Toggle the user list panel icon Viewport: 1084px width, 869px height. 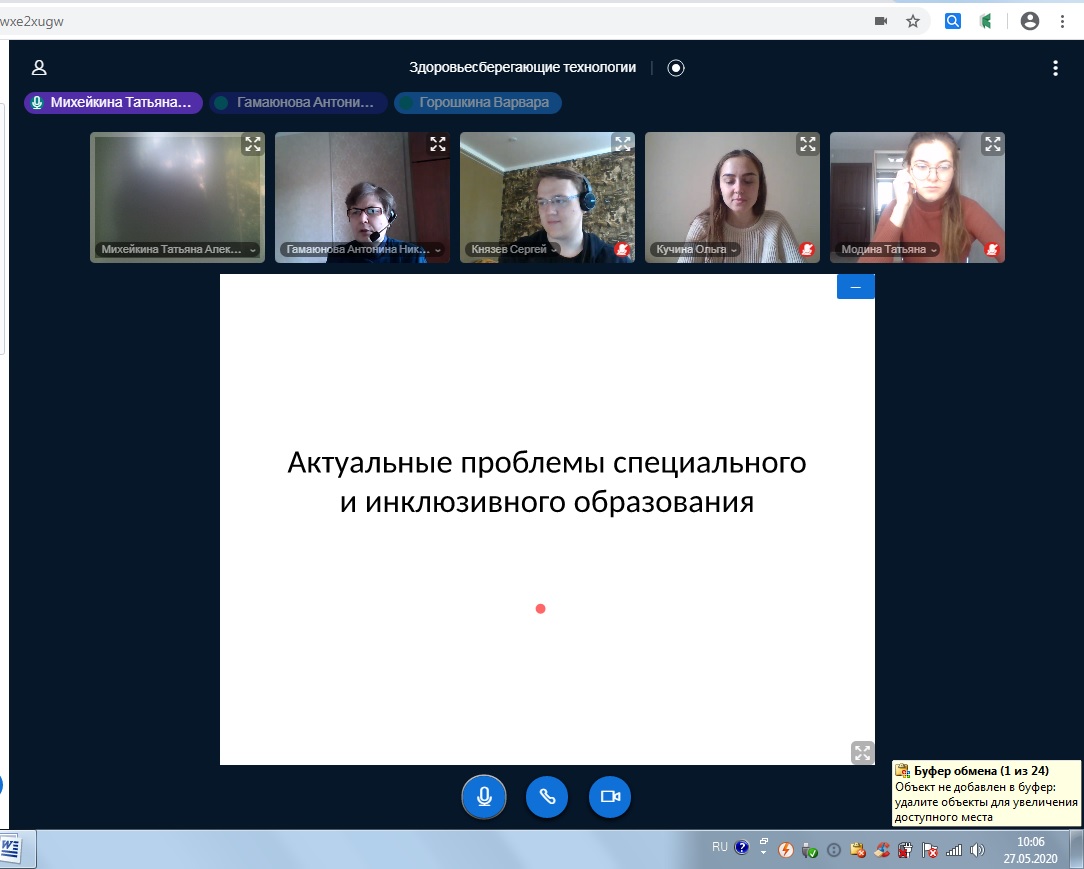[39, 68]
